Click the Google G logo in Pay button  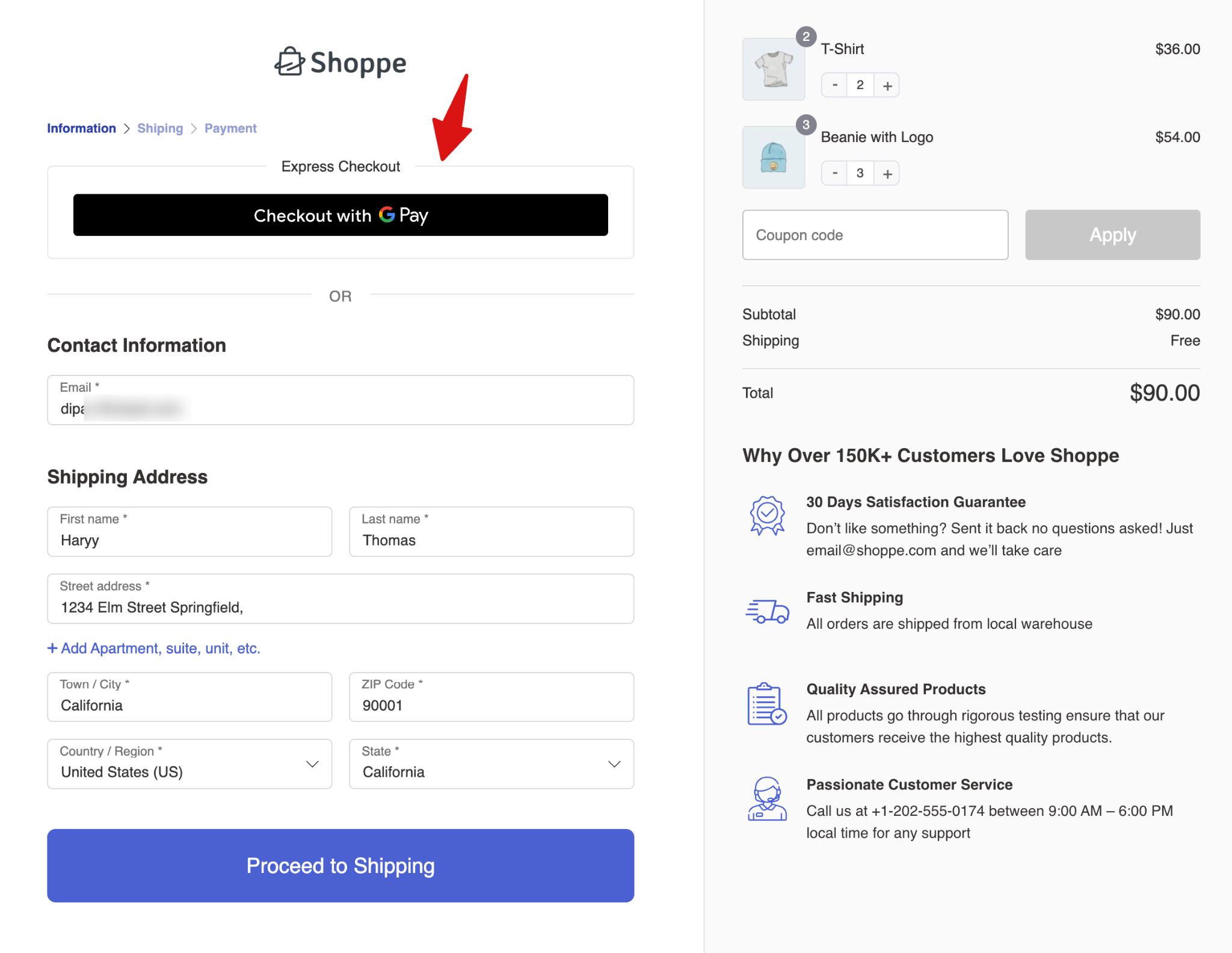[x=387, y=214]
